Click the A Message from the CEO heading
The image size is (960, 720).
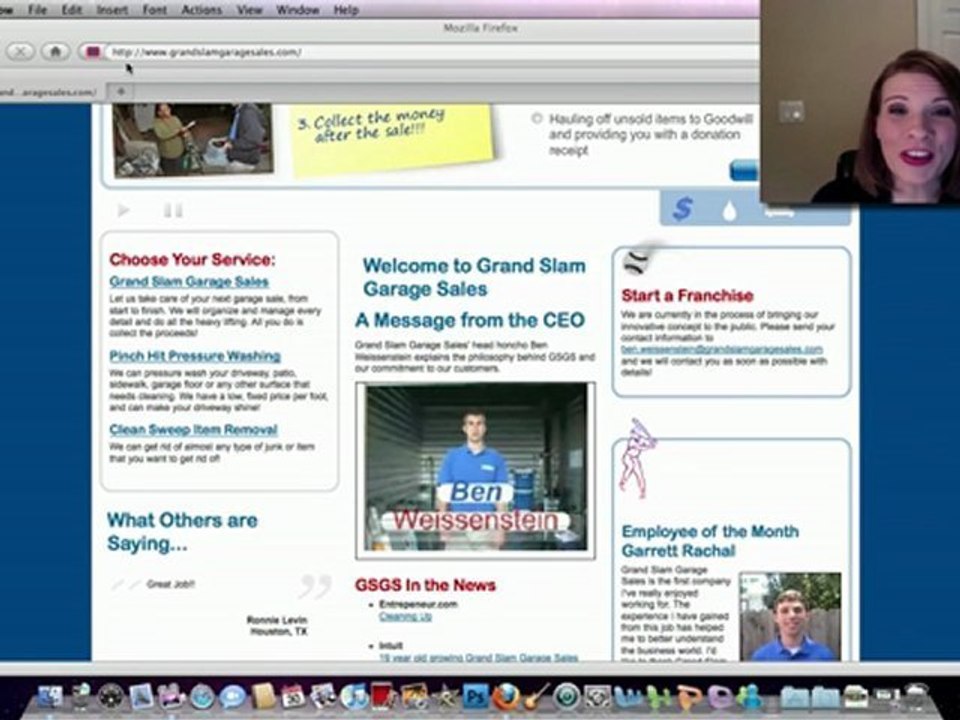[x=470, y=320]
